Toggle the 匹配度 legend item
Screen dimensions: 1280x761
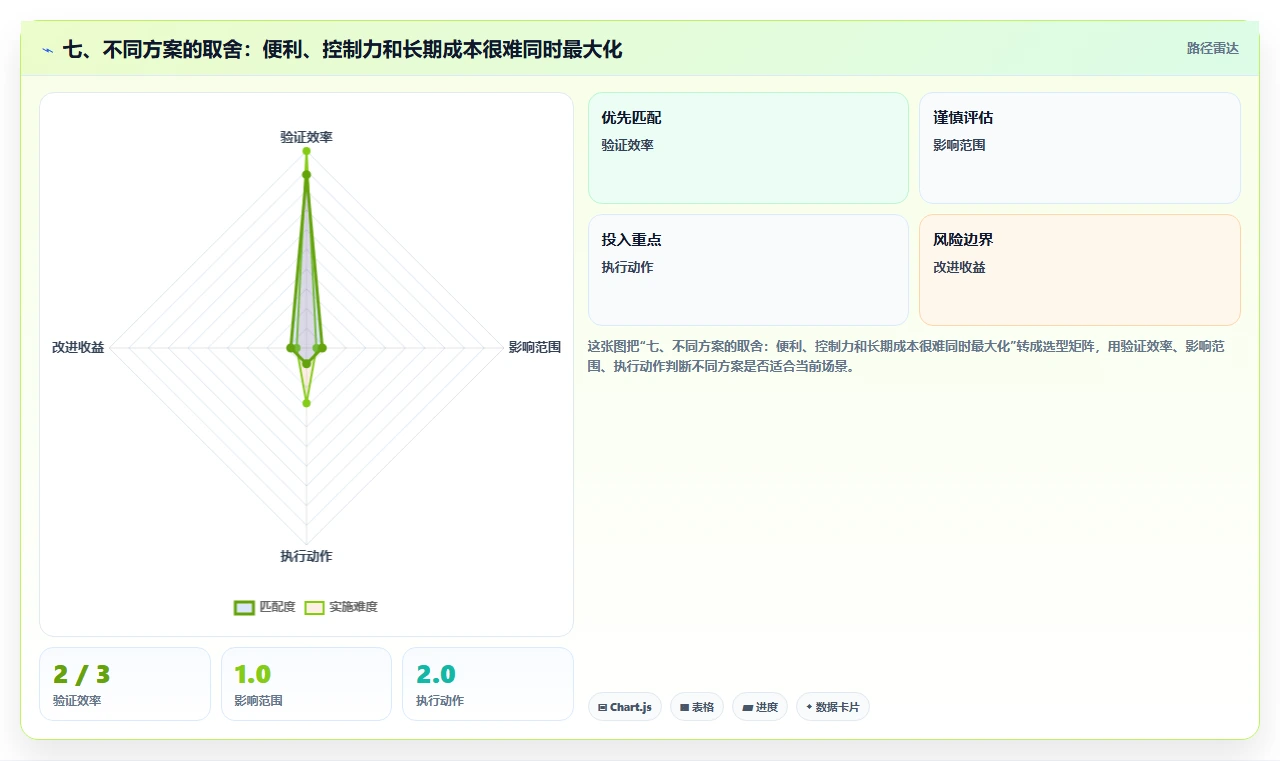265,607
